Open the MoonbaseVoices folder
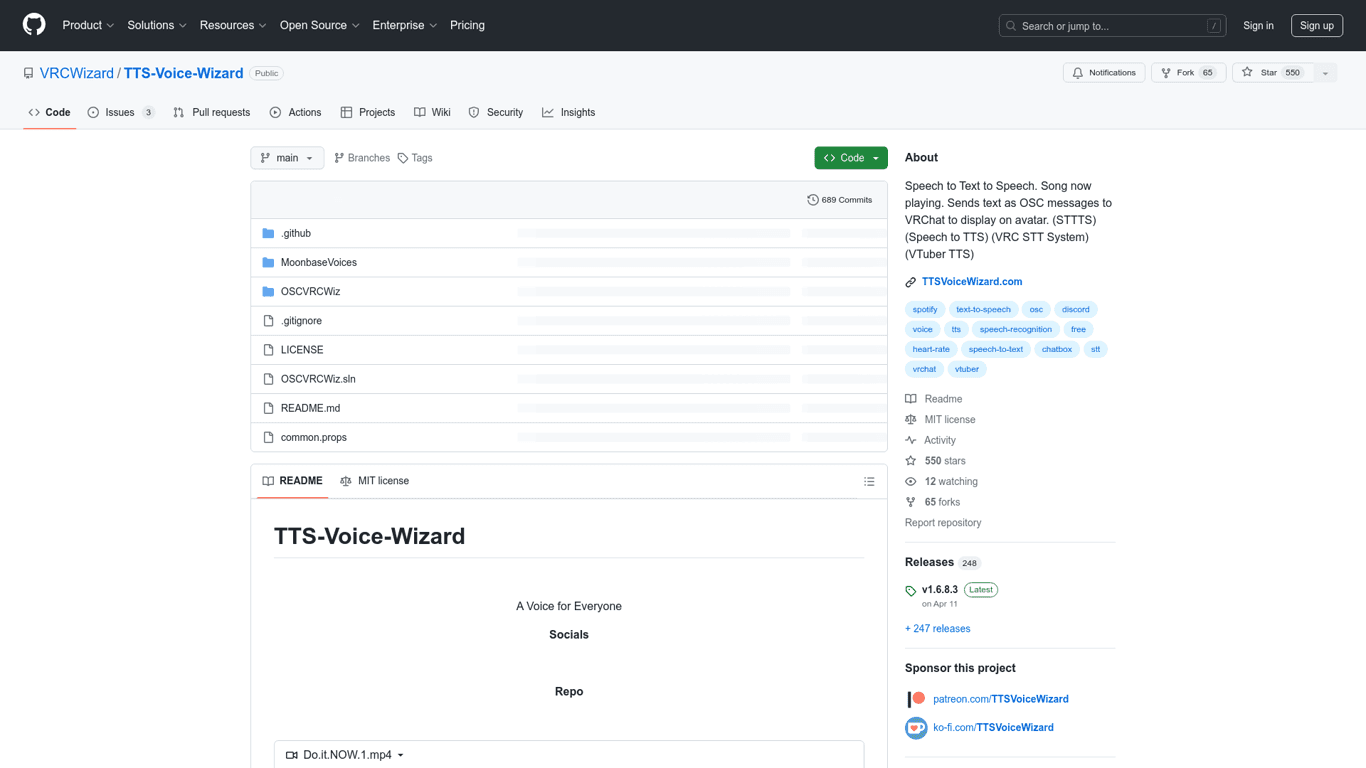The width and height of the screenshot is (1366, 768). click(x=319, y=263)
